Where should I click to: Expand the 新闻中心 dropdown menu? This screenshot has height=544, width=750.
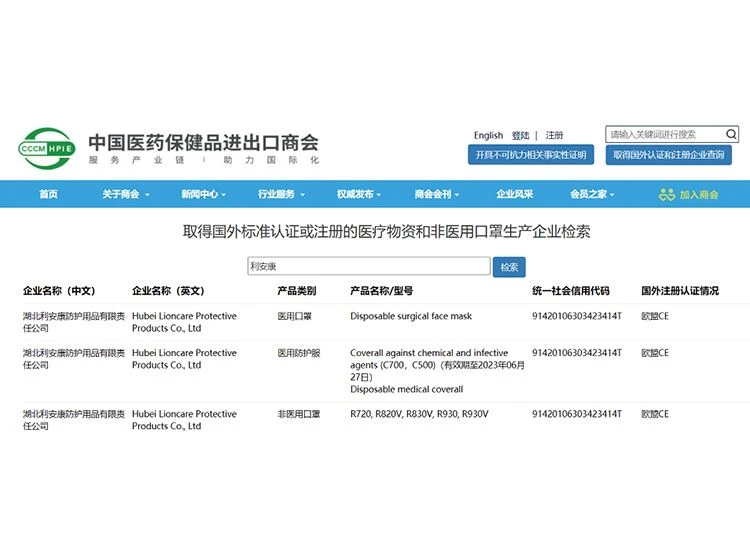(203, 194)
